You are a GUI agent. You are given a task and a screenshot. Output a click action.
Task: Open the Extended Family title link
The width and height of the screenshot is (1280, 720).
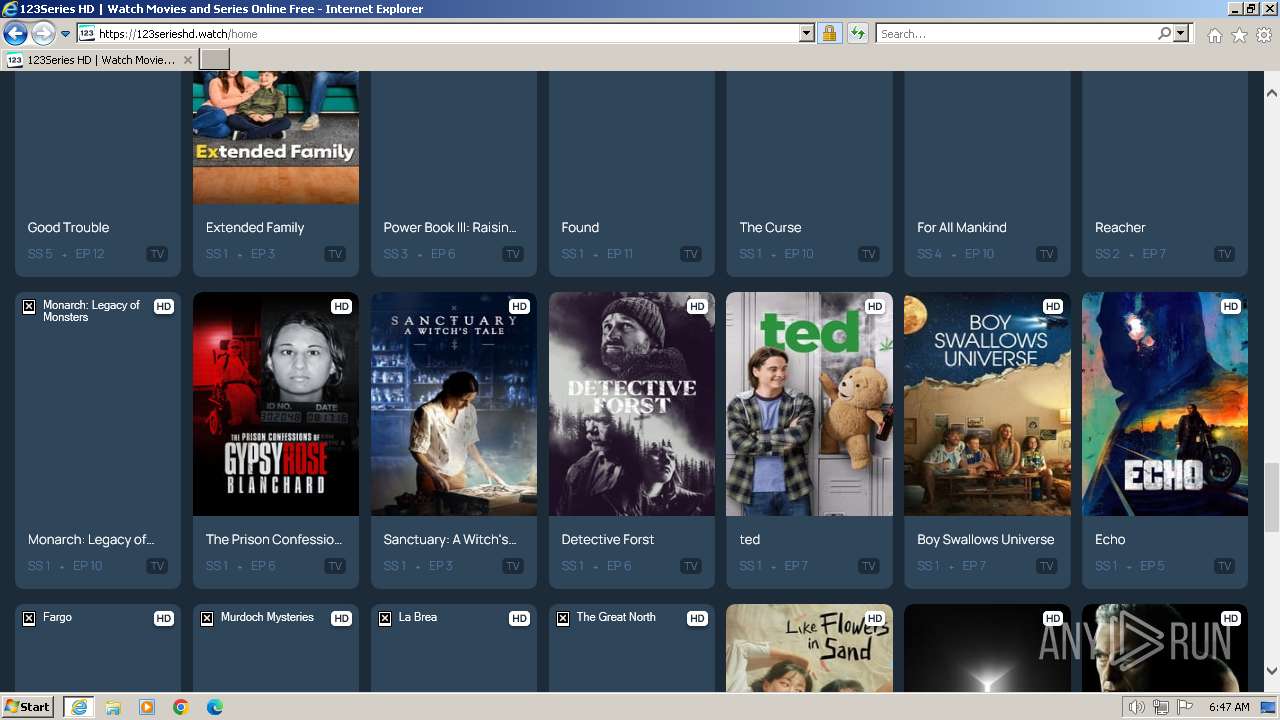point(255,227)
